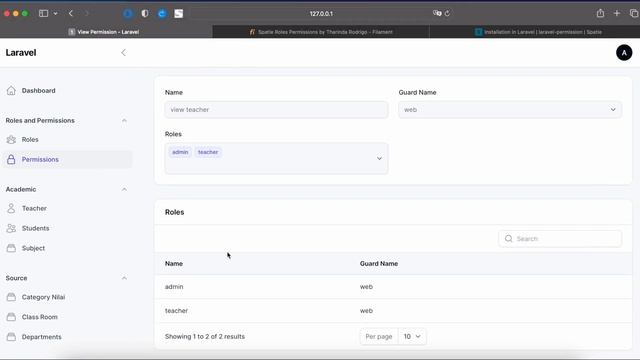Click the blue arrow extension icon
Viewport: 640px width, 360px height.
(162, 13)
